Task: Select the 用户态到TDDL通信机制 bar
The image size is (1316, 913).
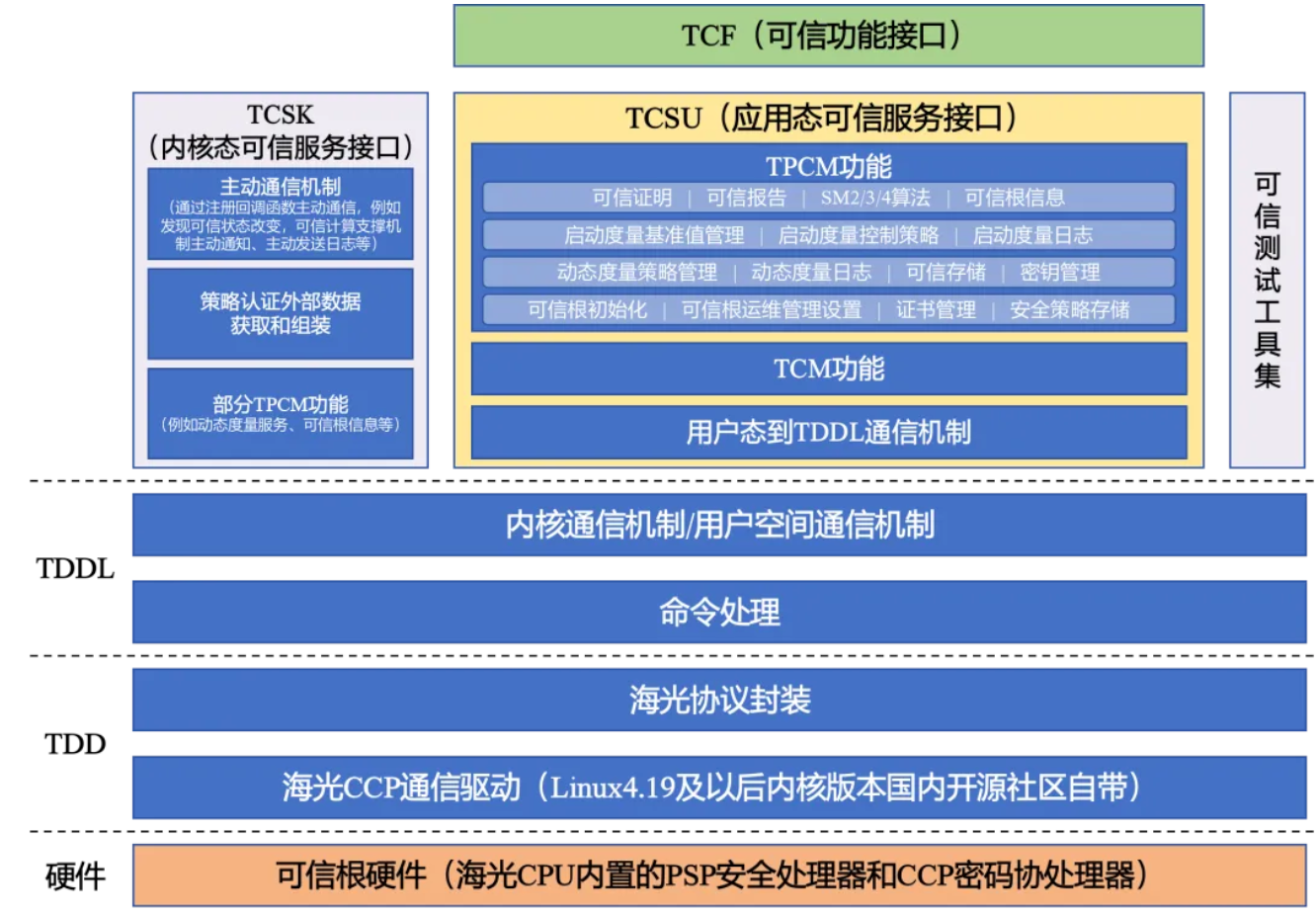Action: 828,433
